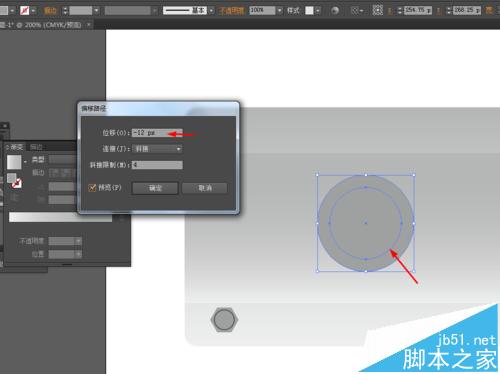The height and width of the screenshot is (374, 500).
Task: Open the stroke weight dropdown
Action: [96, 11]
